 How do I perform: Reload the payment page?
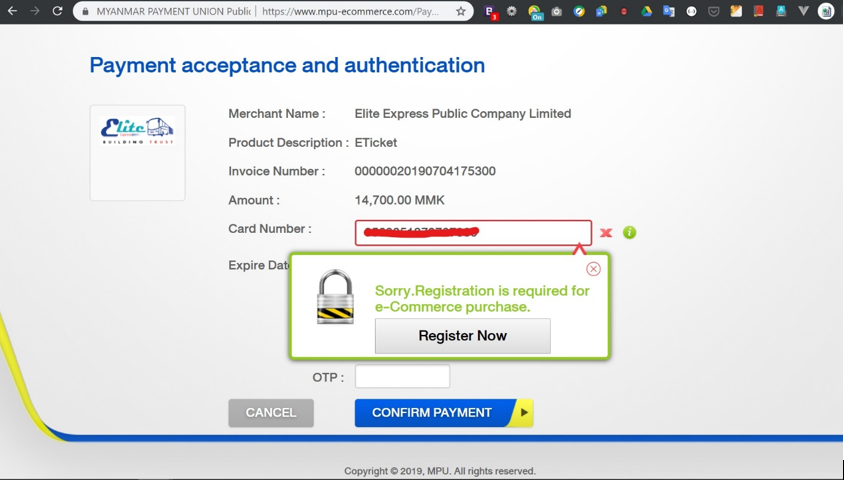pyautogui.click(x=57, y=11)
